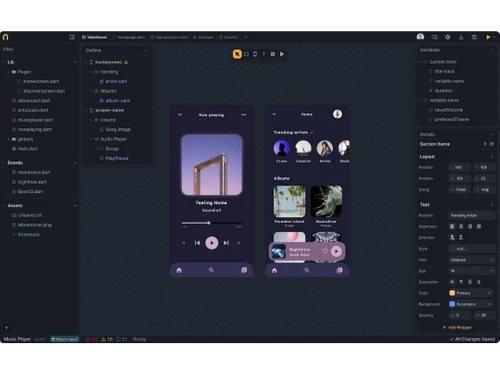The image size is (500, 375).
Task: Click the Add Wrapper button
Action: pyautogui.click(x=457, y=327)
